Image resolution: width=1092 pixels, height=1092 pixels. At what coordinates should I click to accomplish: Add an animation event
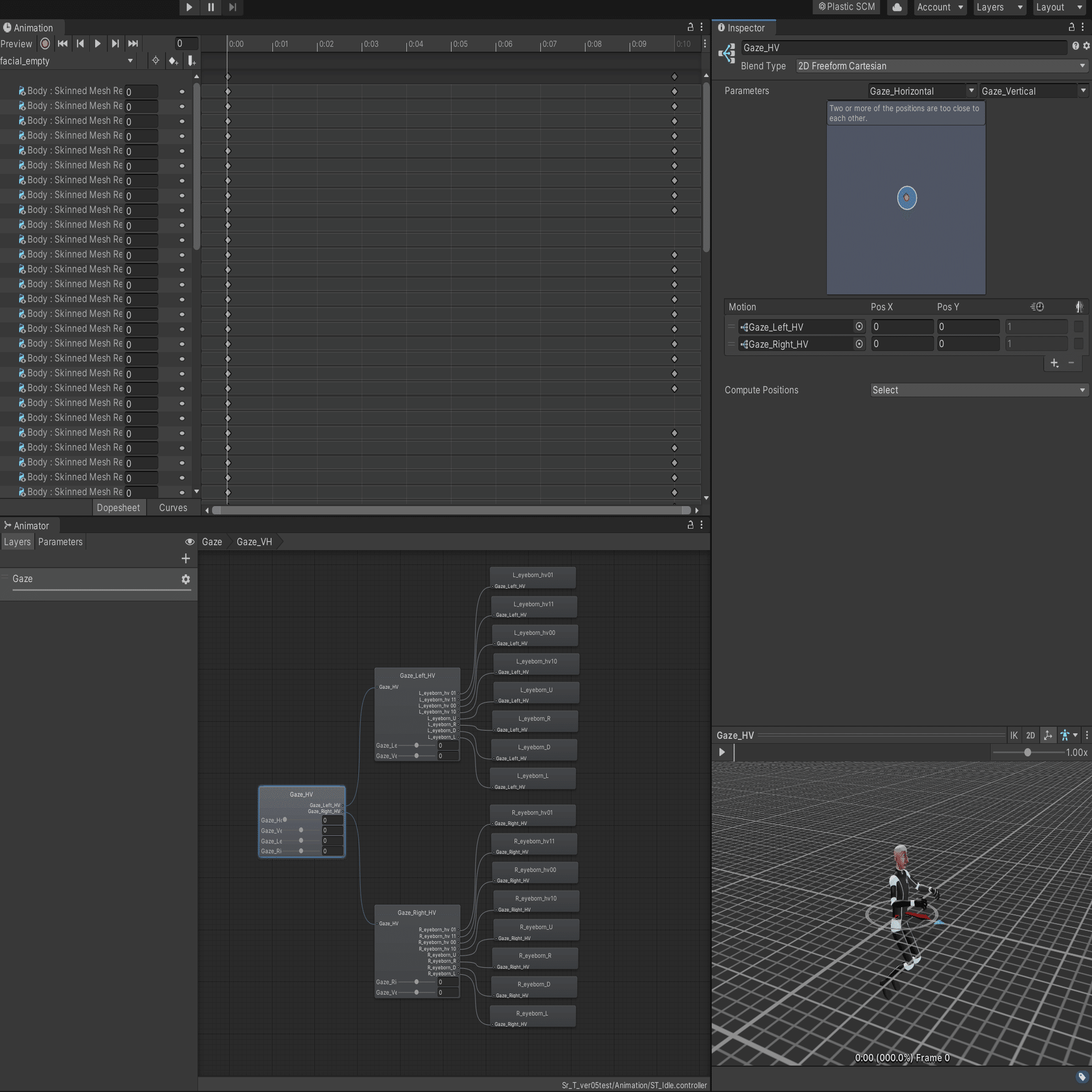coord(192,61)
